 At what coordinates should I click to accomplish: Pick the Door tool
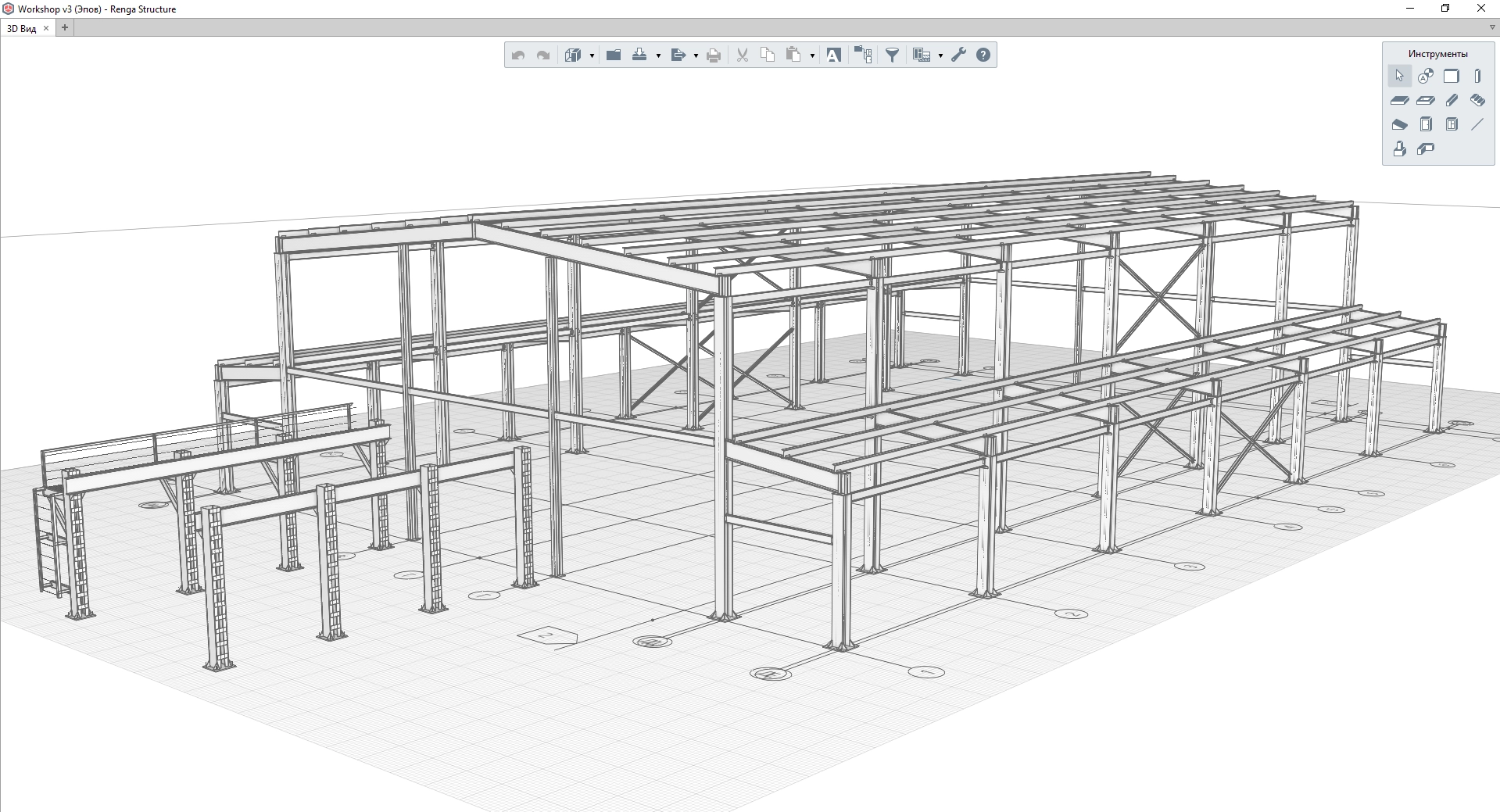click(1426, 124)
